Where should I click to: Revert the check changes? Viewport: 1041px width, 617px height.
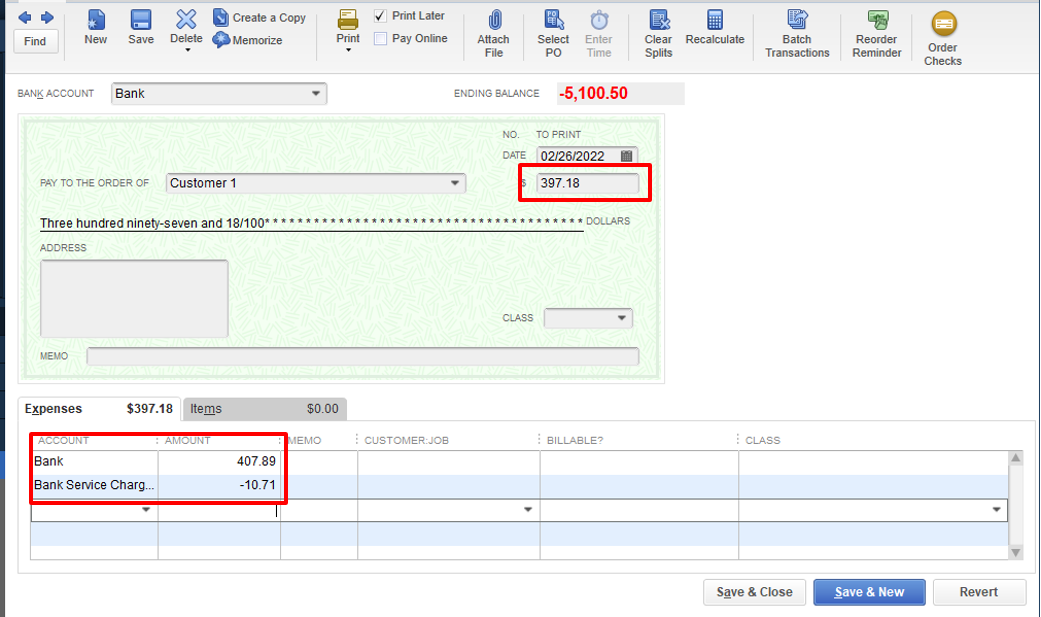(x=979, y=592)
